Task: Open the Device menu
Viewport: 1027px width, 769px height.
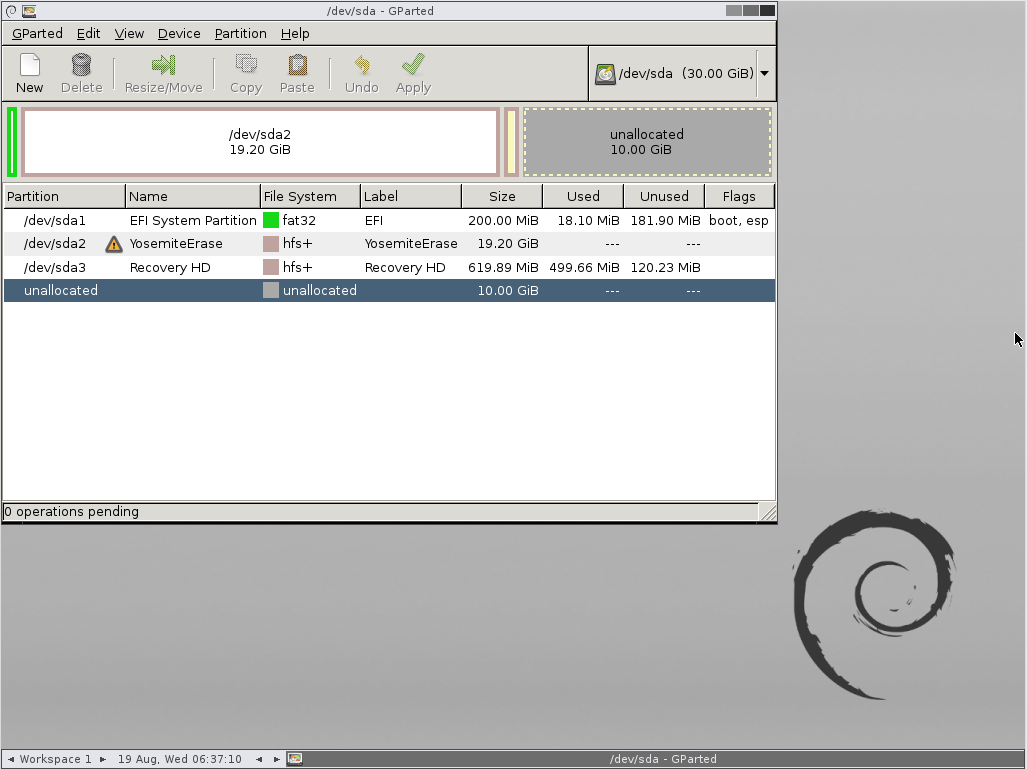Action: 179,33
